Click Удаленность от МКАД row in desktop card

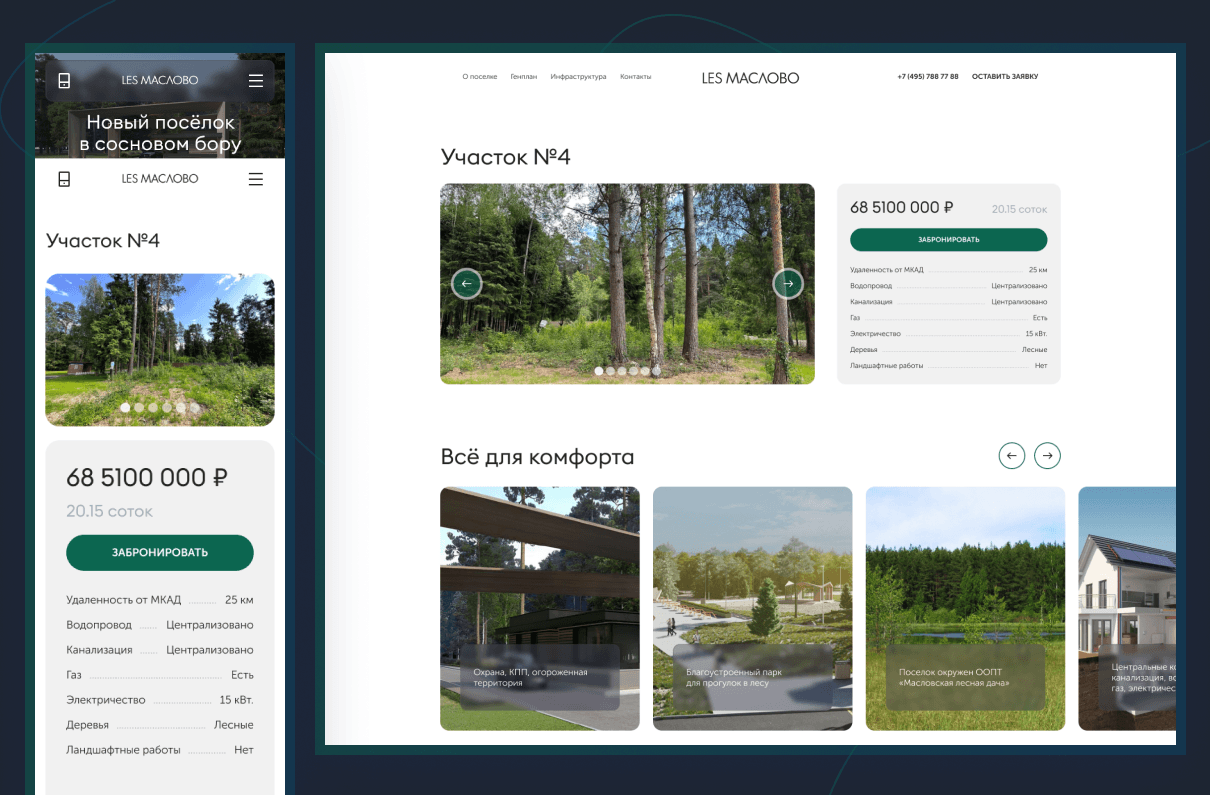[x=949, y=270]
